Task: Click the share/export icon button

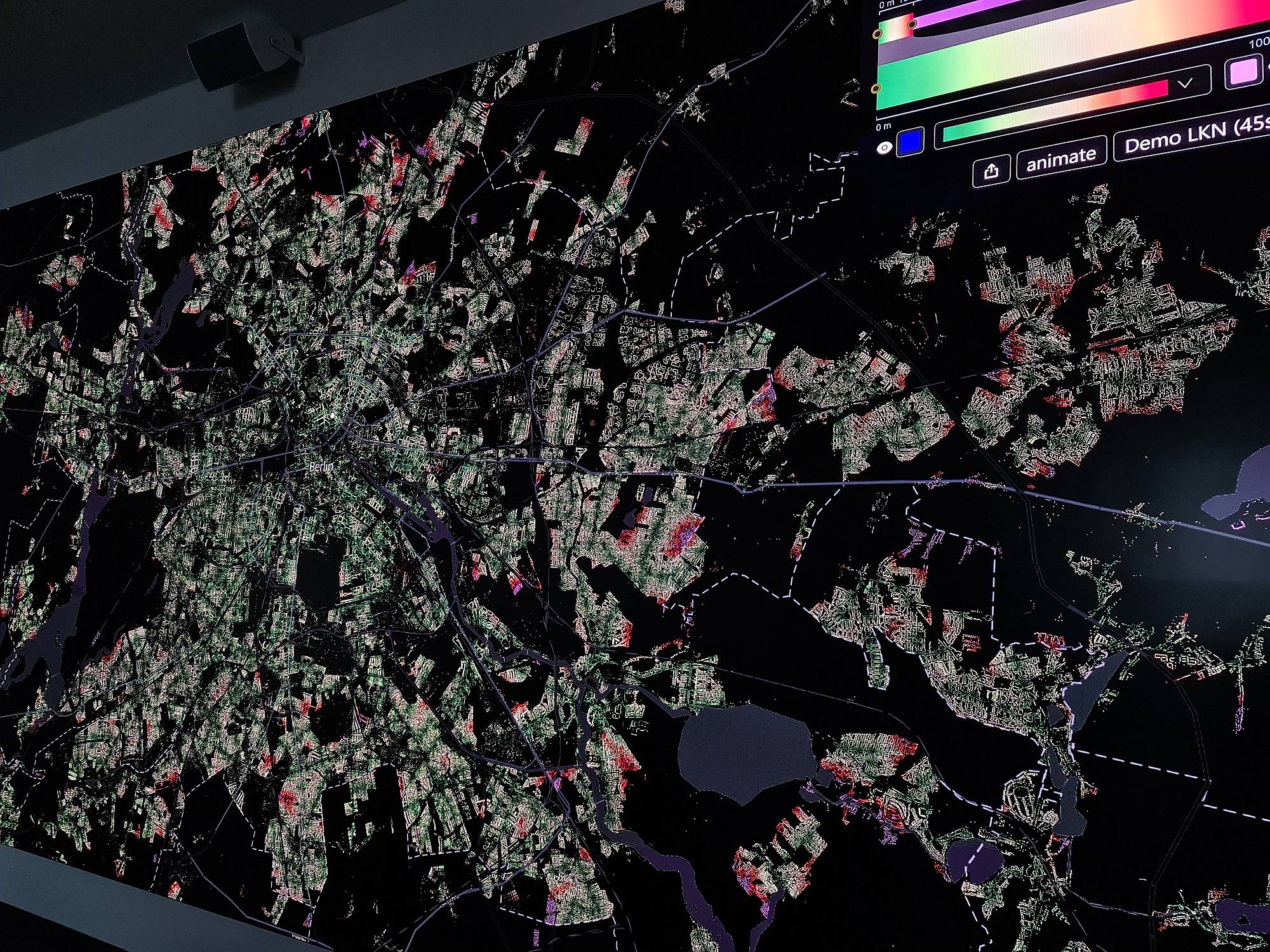Action: 991,170
